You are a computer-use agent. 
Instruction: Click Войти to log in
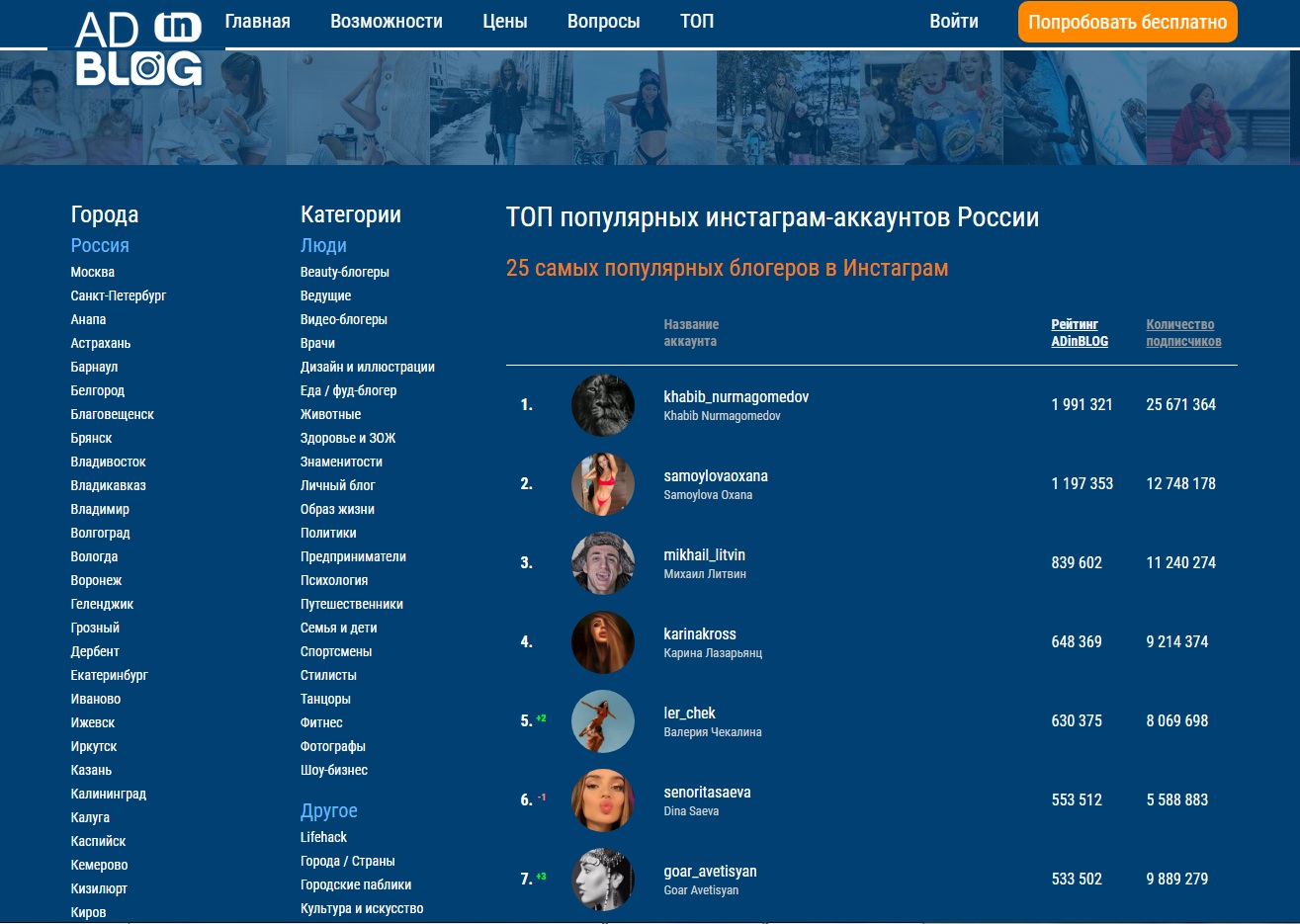954,21
